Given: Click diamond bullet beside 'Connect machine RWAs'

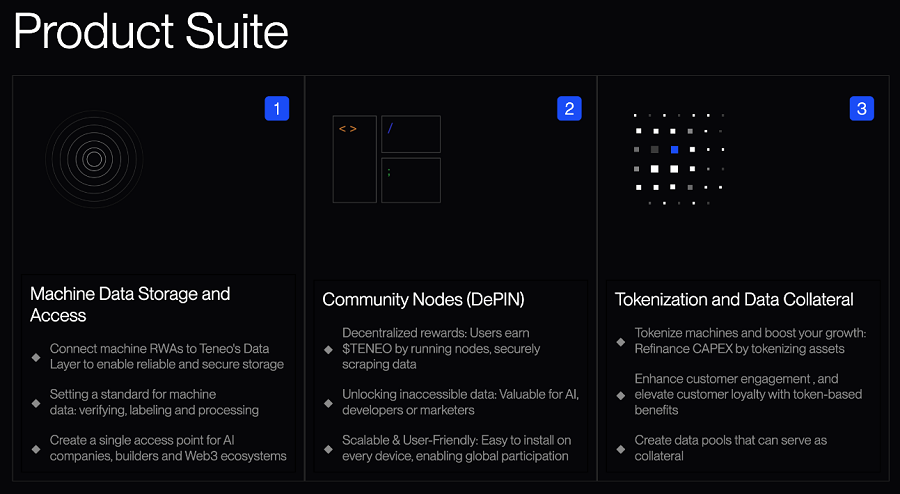Looking at the screenshot, I should coord(36,357).
